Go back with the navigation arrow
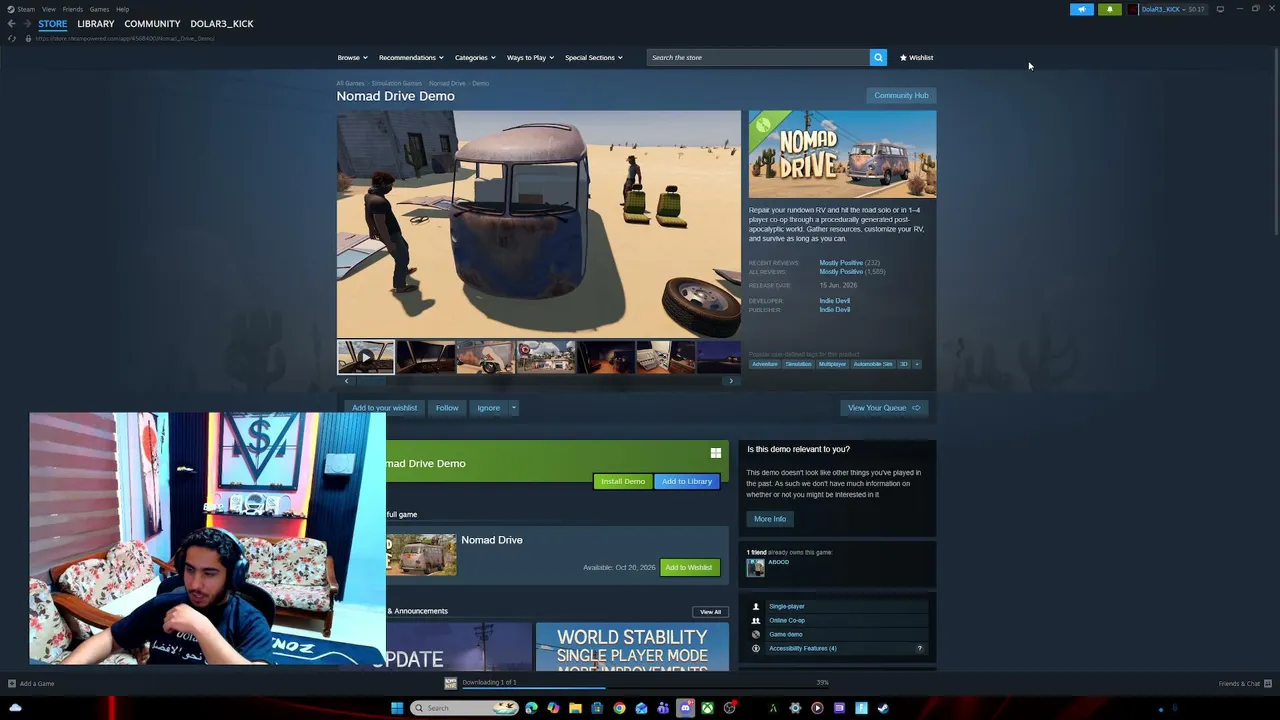The image size is (1280, 720). [11, 23]
